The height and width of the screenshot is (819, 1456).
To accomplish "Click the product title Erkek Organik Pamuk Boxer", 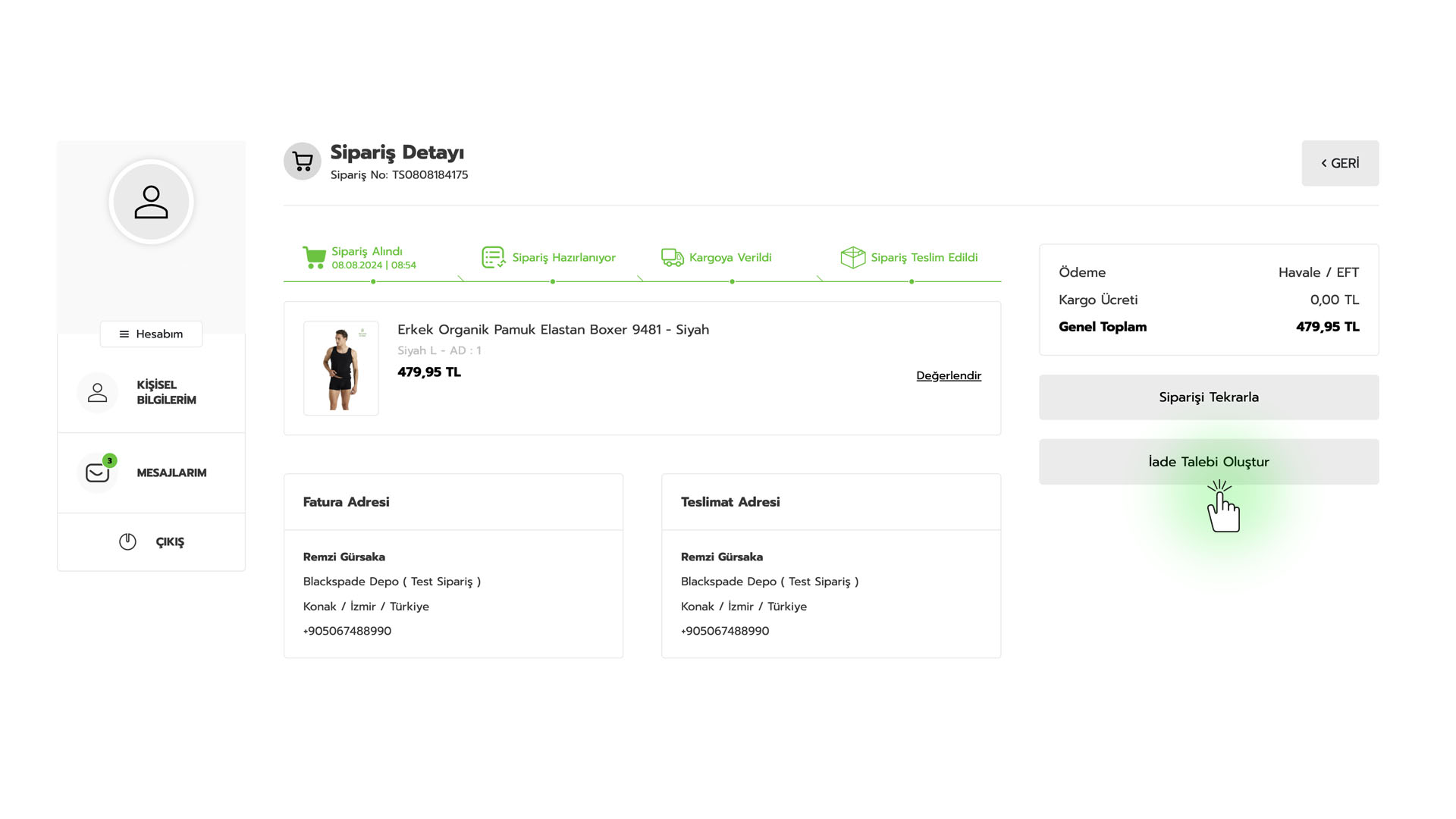I will [x=553, y=330].
